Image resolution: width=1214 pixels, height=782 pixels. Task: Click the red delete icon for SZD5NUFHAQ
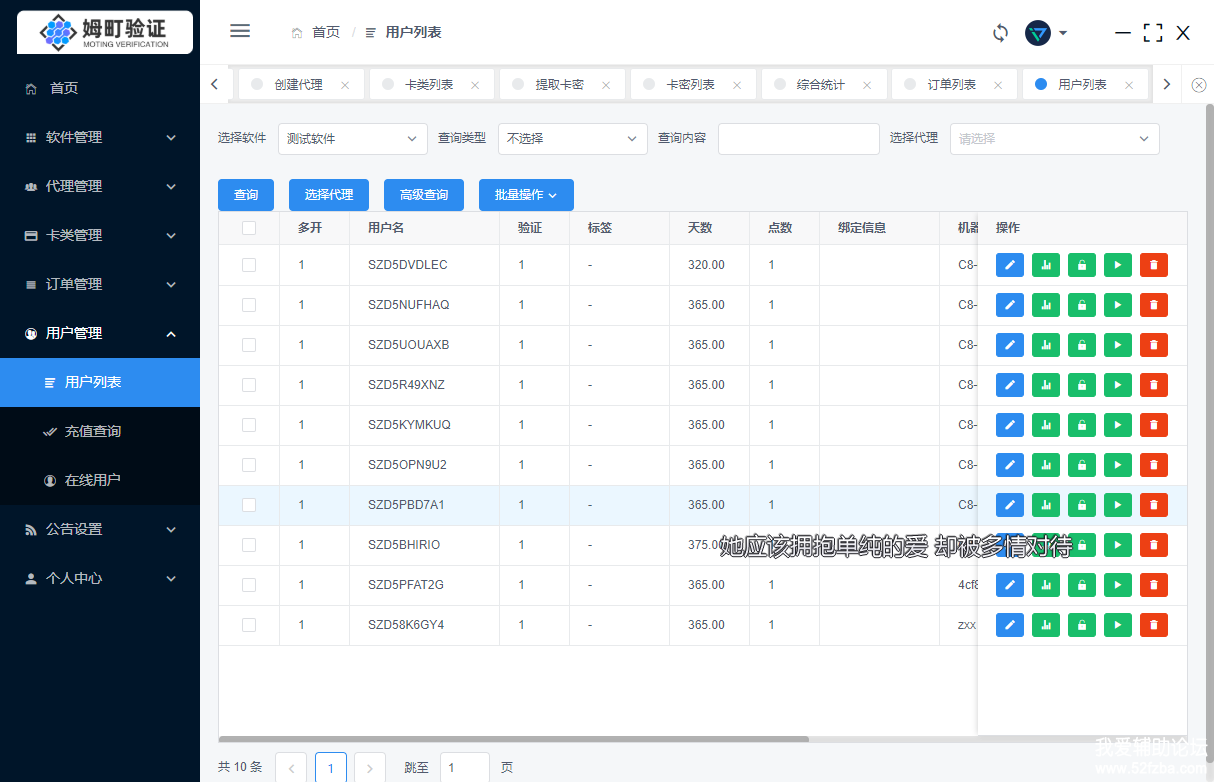pyautogui.click(x=1153, y=305)
